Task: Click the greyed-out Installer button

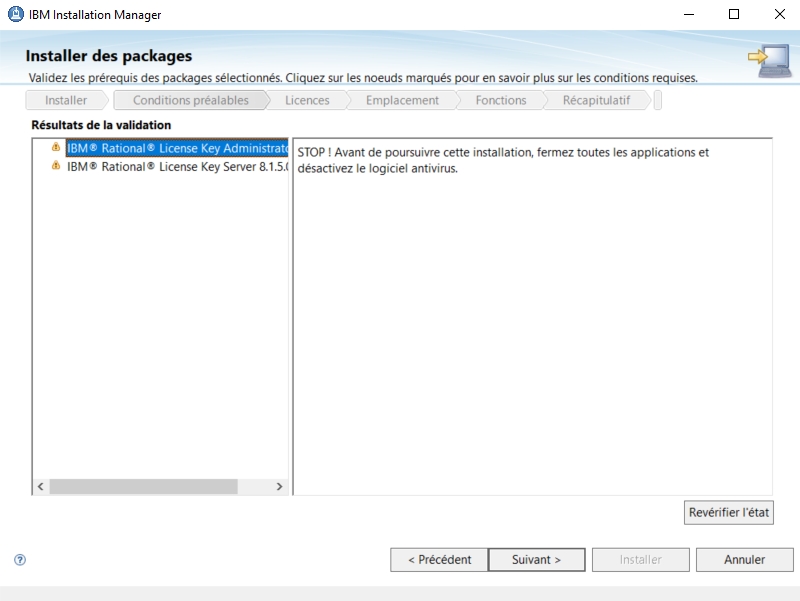Action: pos(640,560)
